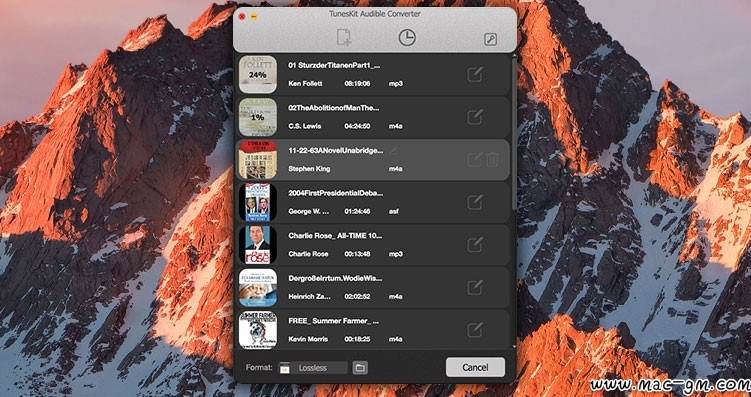Select the Stephen King book cover
Viewport: 751px width, 397px height.
pos(258,159)
